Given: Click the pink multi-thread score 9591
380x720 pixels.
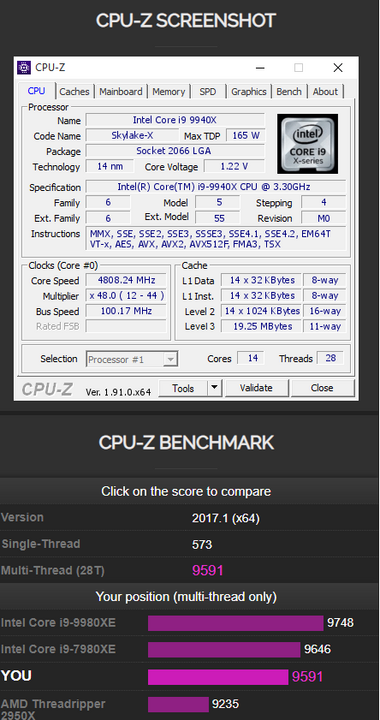Looking at the screenshot, I should [207, 570].
